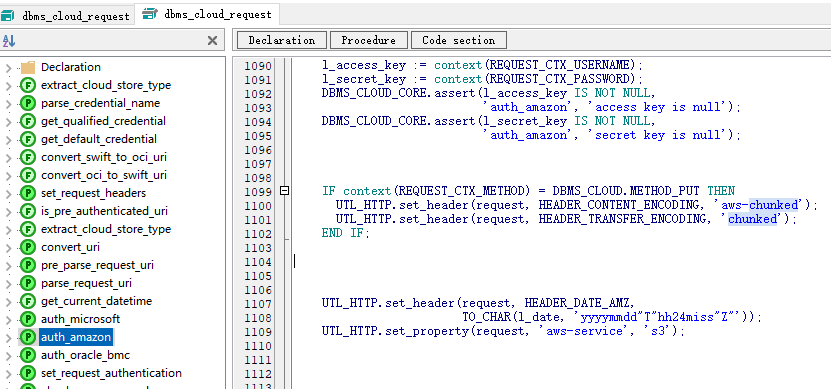The width and height of the screenshot is (831, 389).
Task: Click the procedure icon of auth_microsoft
Action: [28, 320]
